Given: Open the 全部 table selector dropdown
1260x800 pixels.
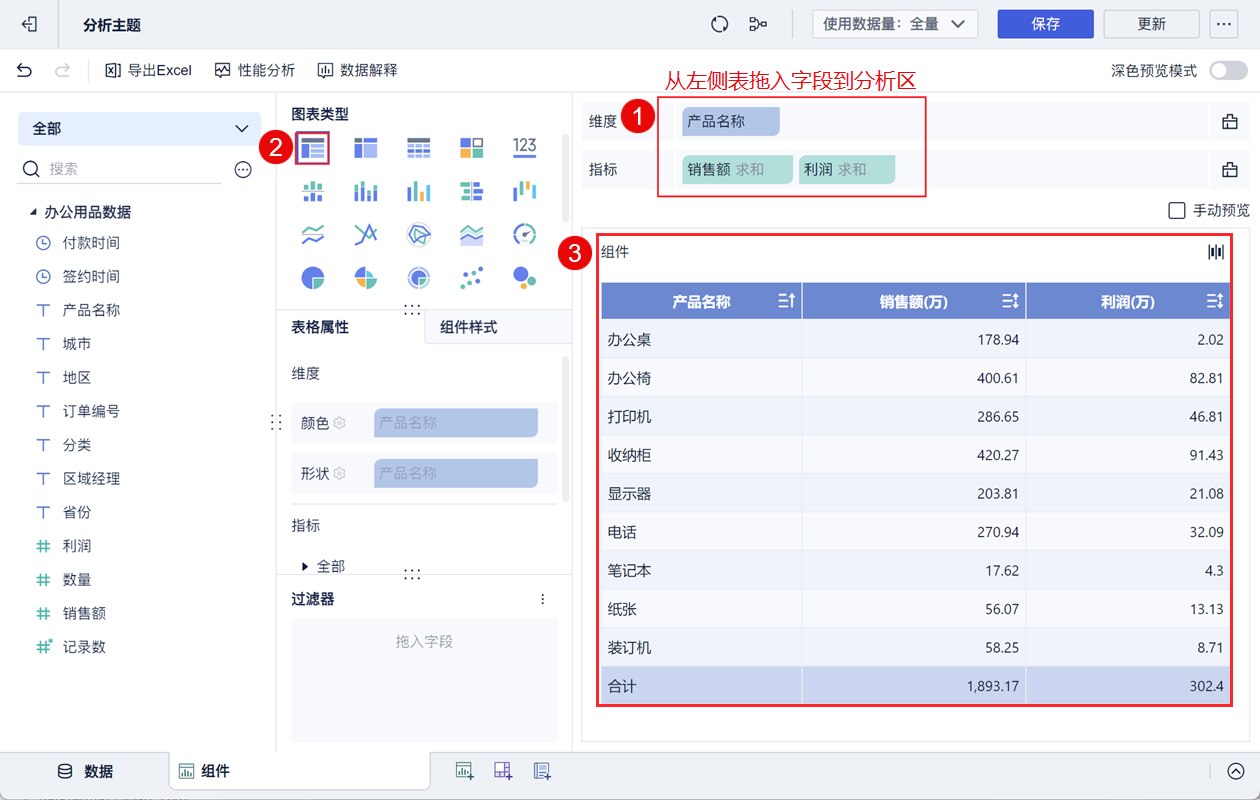Looking at the screenshot, I should pyautogui.click(x=139, y=129).
